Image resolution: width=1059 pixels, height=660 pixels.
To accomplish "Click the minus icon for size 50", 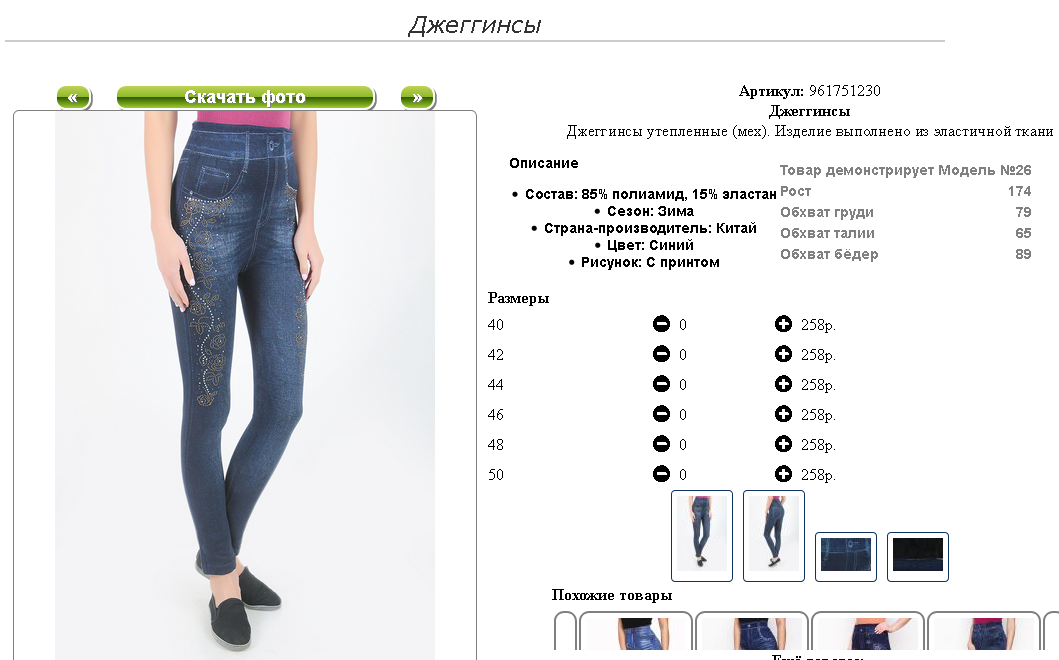I will (661, 474).
